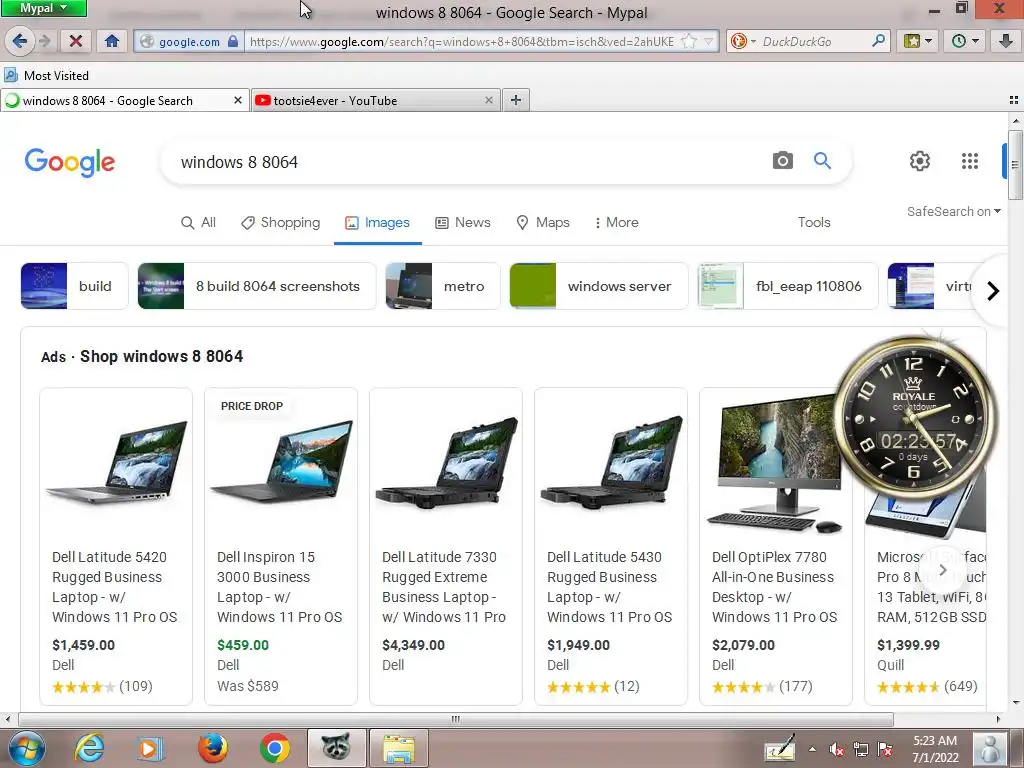Image resolution: width=1024 pixels, height=768 pixels.
Task: Select the windows server suggestion chip
Action: tap(599, 286)
